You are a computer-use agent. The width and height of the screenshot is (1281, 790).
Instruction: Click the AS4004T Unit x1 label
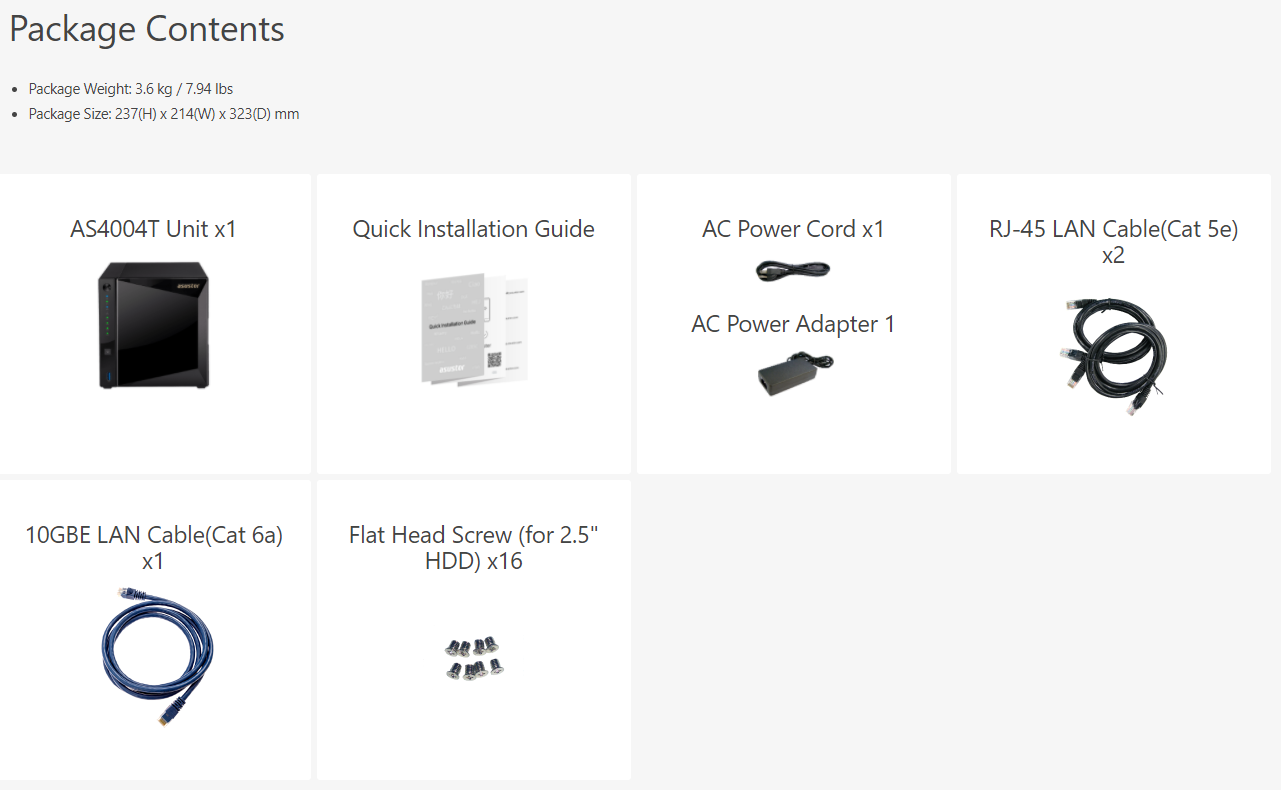pos(153,229)
